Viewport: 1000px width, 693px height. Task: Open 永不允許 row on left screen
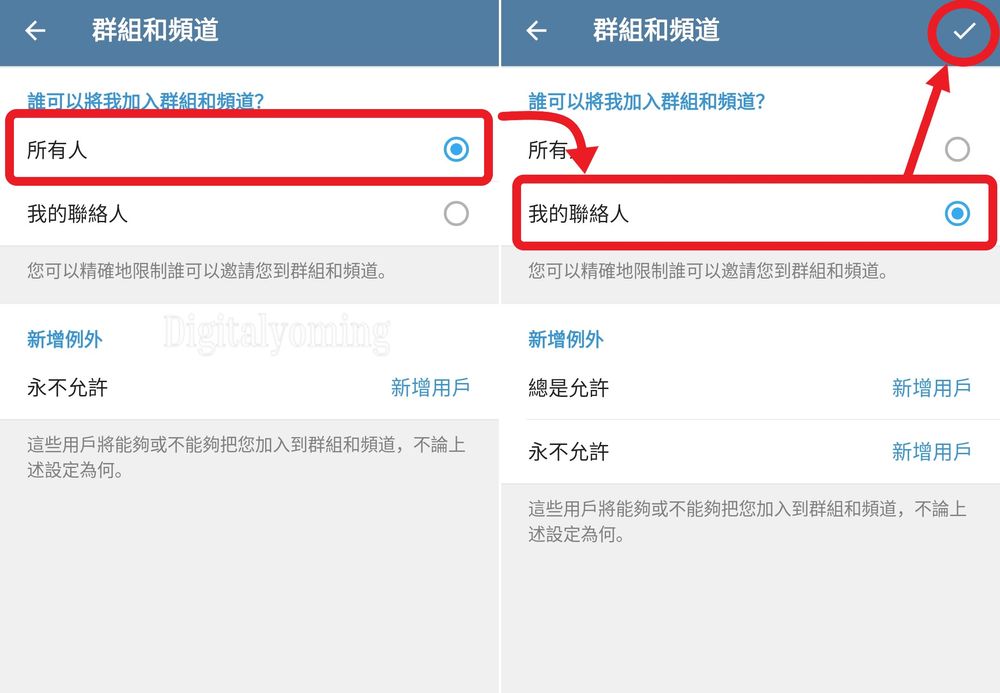pyautogui.click(x=249, y=388)
